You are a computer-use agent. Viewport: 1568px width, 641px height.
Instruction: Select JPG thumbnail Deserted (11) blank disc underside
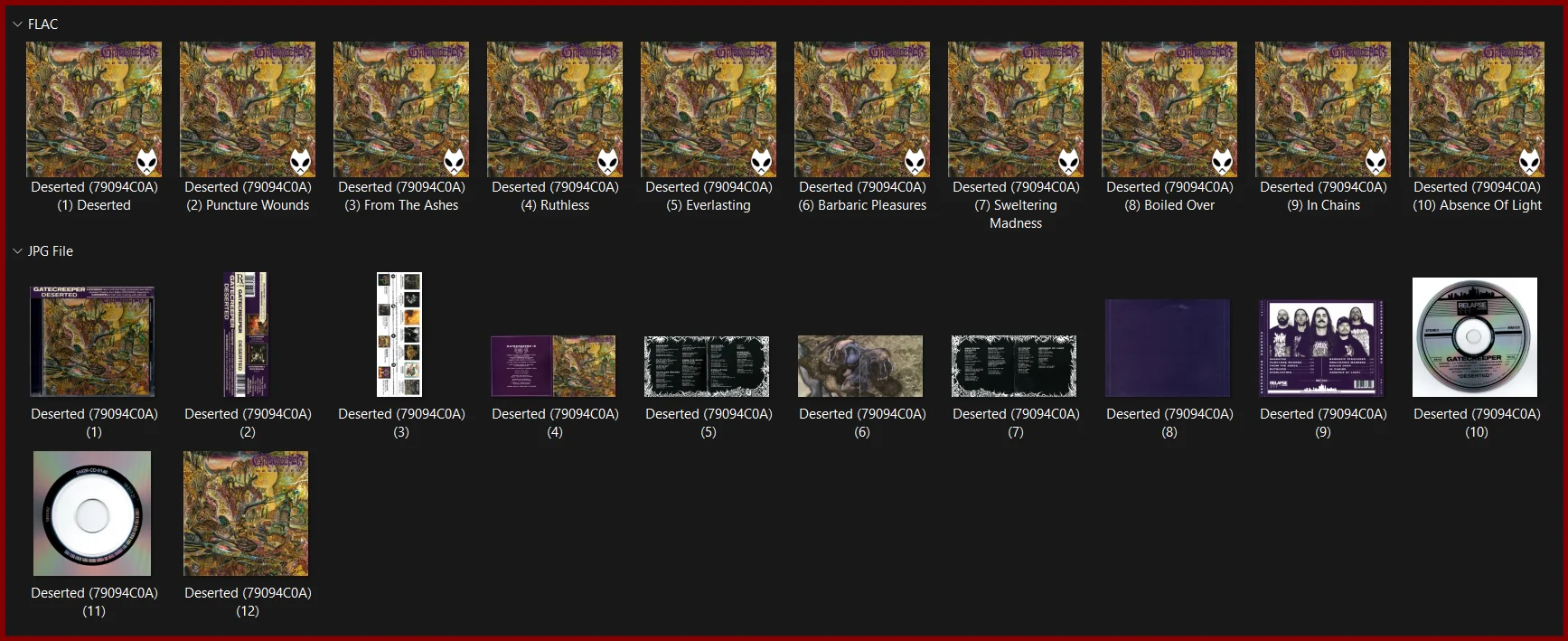click(92, 514)
